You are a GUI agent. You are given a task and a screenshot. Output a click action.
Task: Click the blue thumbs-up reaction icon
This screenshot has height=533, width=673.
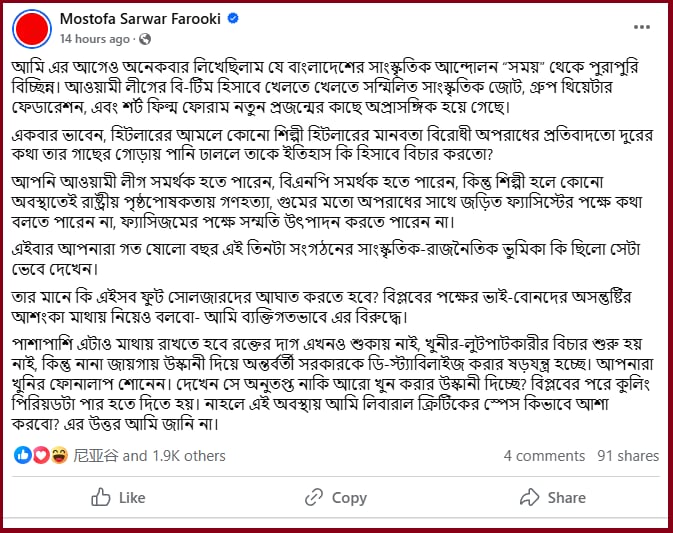pos(23,455)
